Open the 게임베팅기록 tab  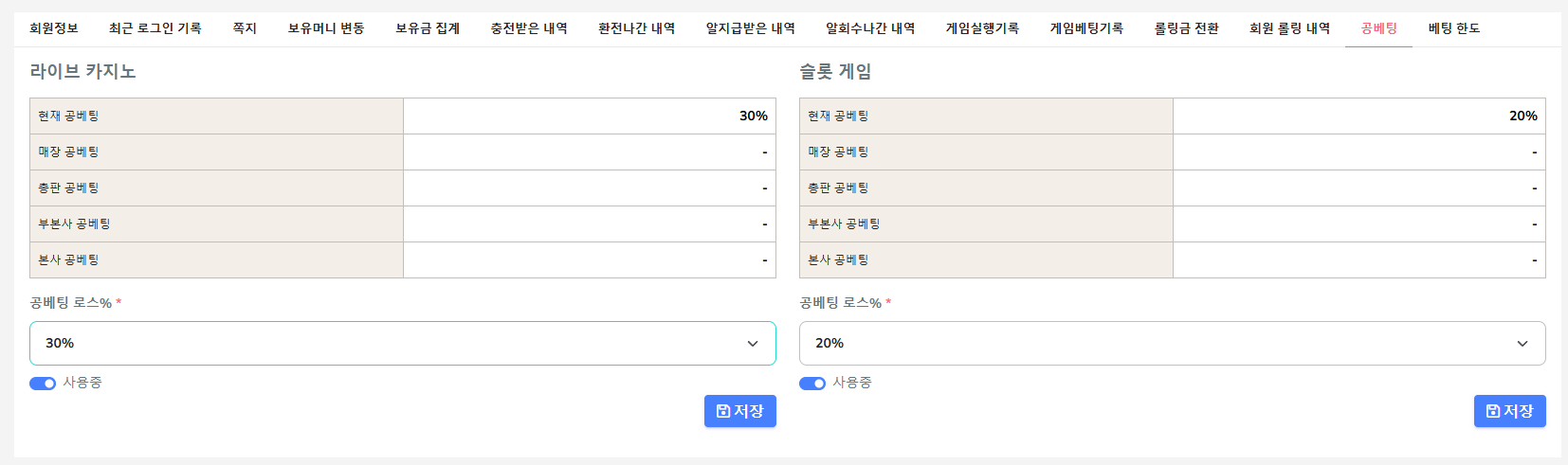pyautogui.click(x=1086, y=28)
